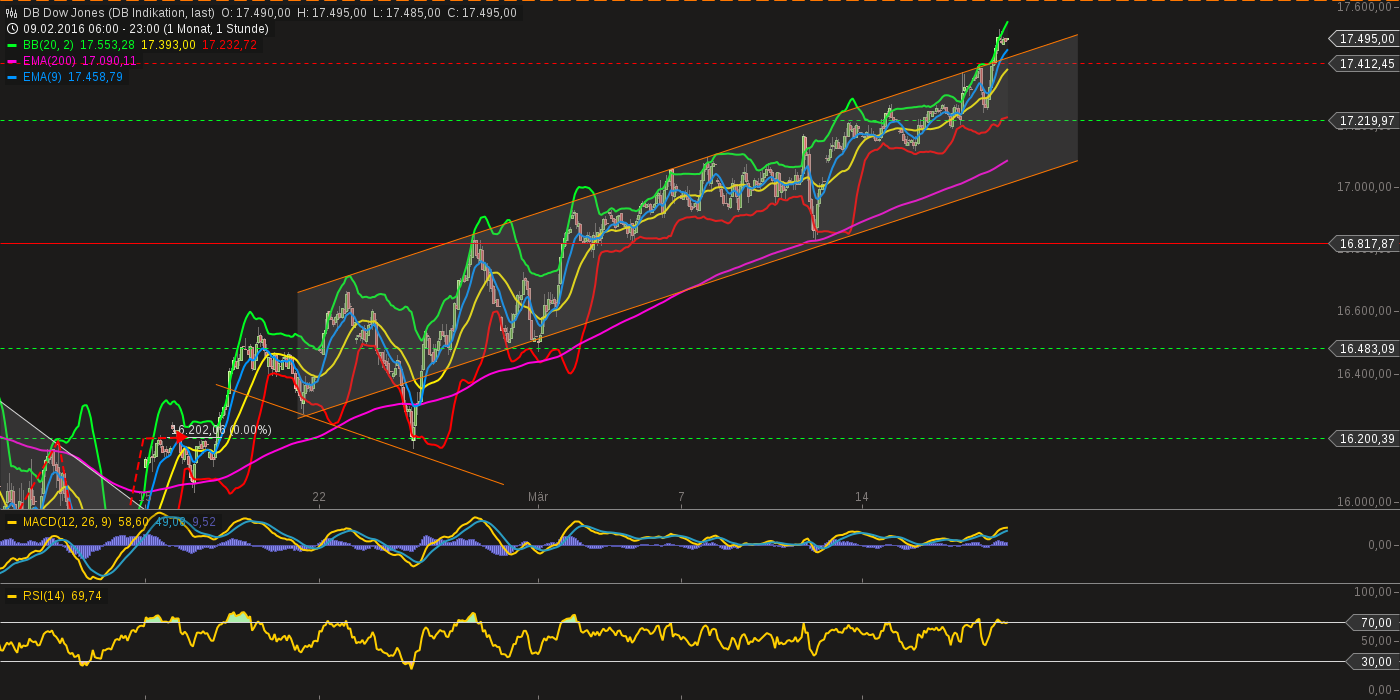
Task: Click the yellow color marker beside MACD(12, 26, 9)
Action: click(x=12, y=521)
